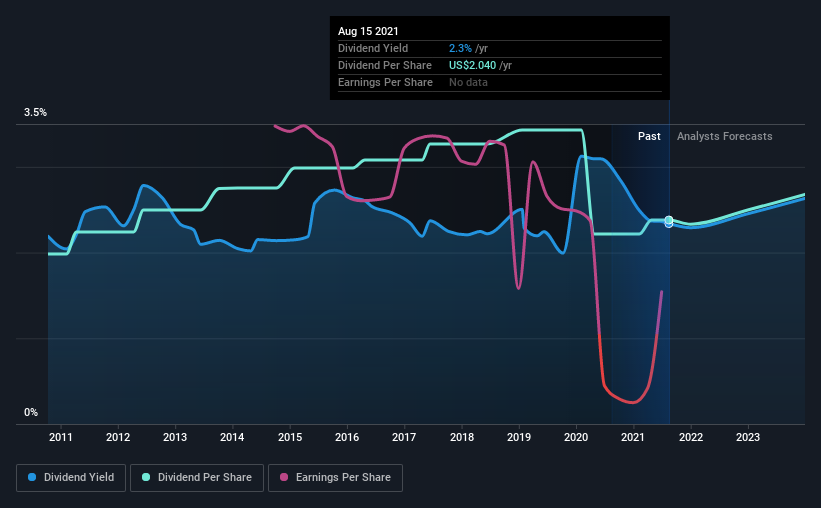This screenshot has width=821, height=508.
Task: Click the blue Dividend Yield legend dot
Action: coord(32,477)
